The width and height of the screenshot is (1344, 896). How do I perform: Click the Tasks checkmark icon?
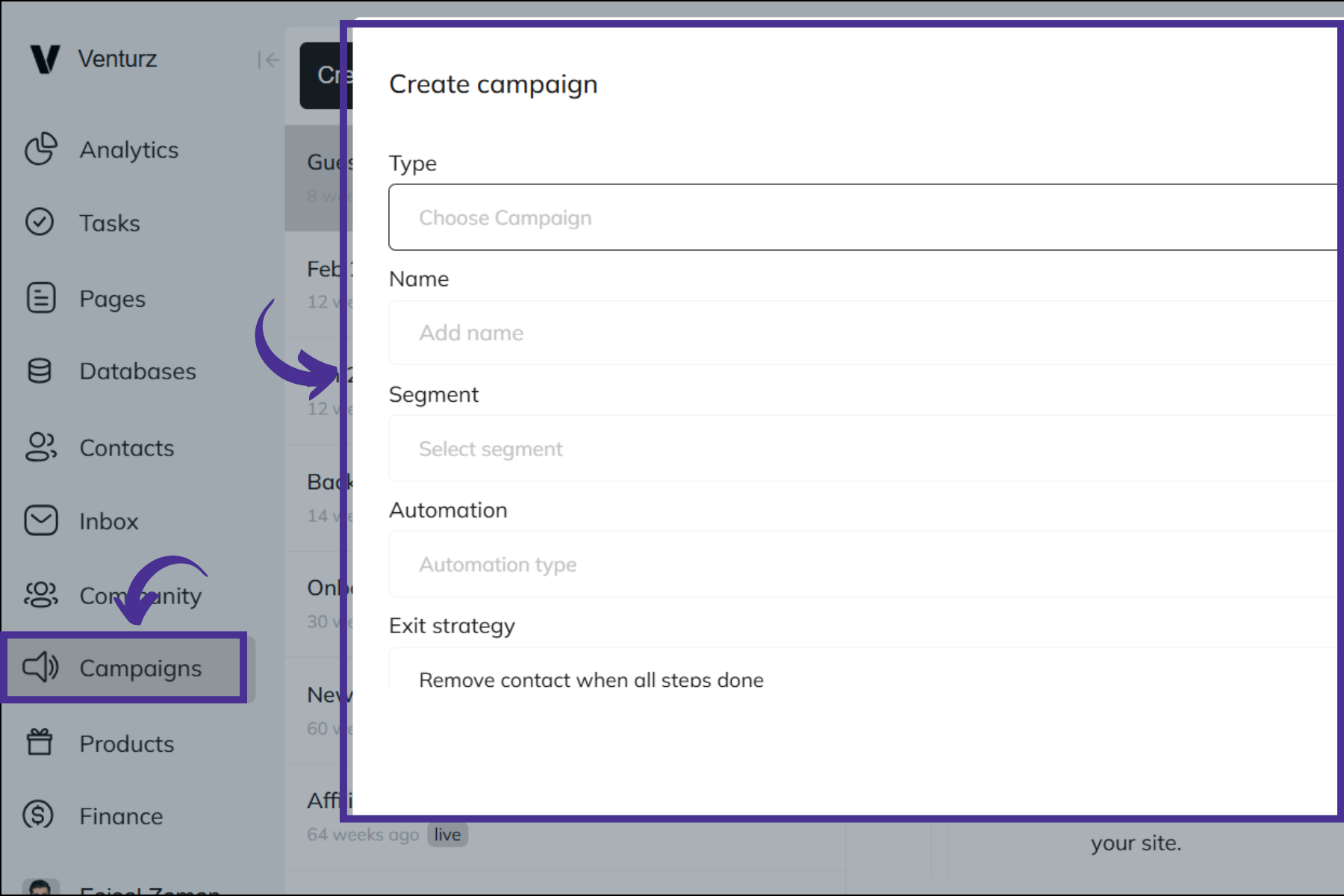tap(40, 223)
